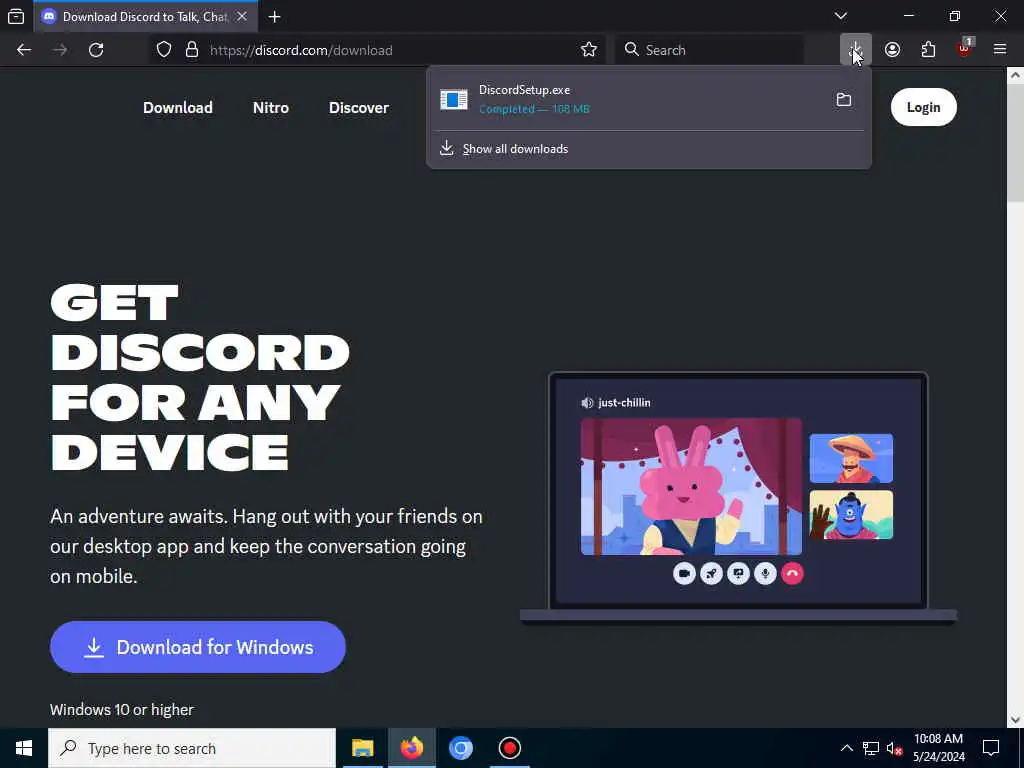Screen dimensions: 1024x768
Task: Click the muted volume tray icon
Action: (895, 748)
